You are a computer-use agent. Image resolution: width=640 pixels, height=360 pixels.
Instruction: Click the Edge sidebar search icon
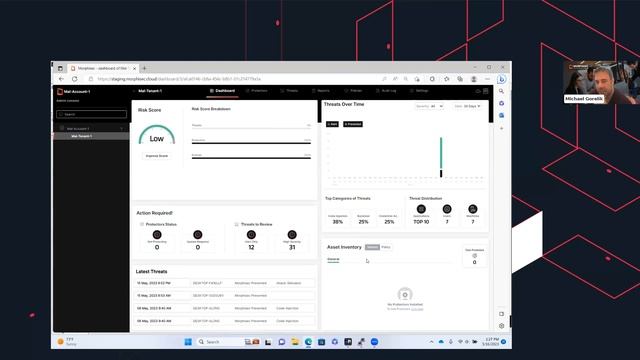(502, 91)
